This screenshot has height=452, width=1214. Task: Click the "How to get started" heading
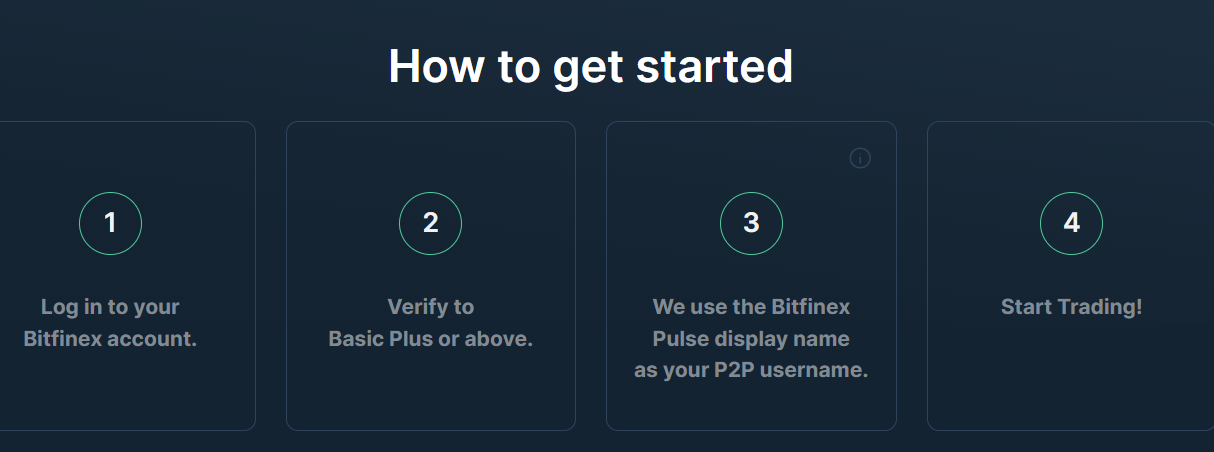coord(590,66)
